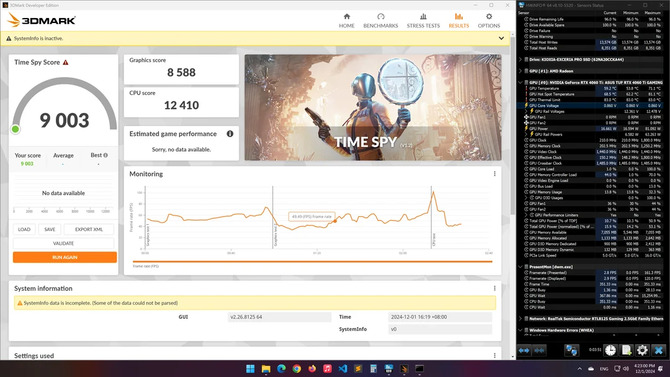The width and height of the screenshot is (670, 377).
Task: Expand the GPU Performance Limiters row
Action: 526,215
